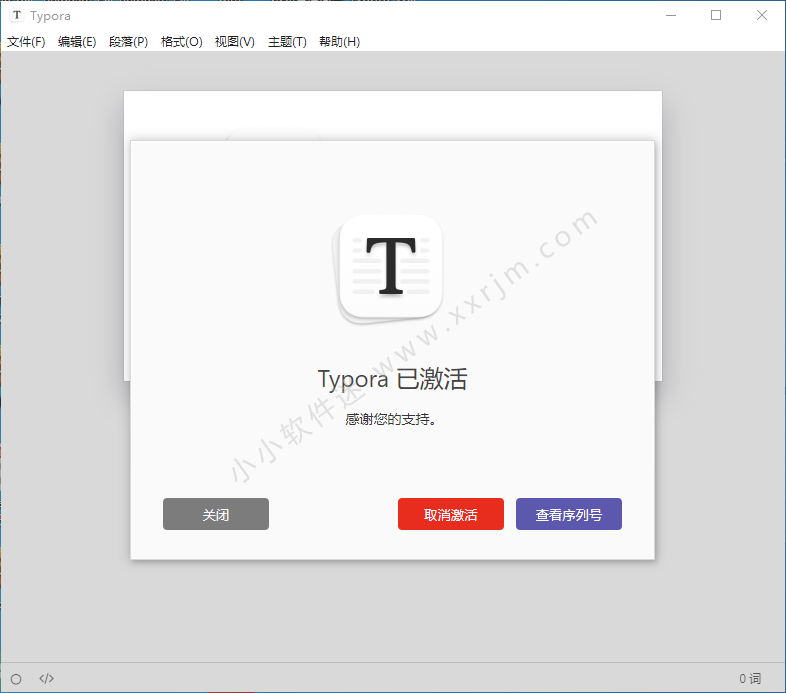
Task: Open the 段落(P) menu
Action: click(x=128, y=42)
